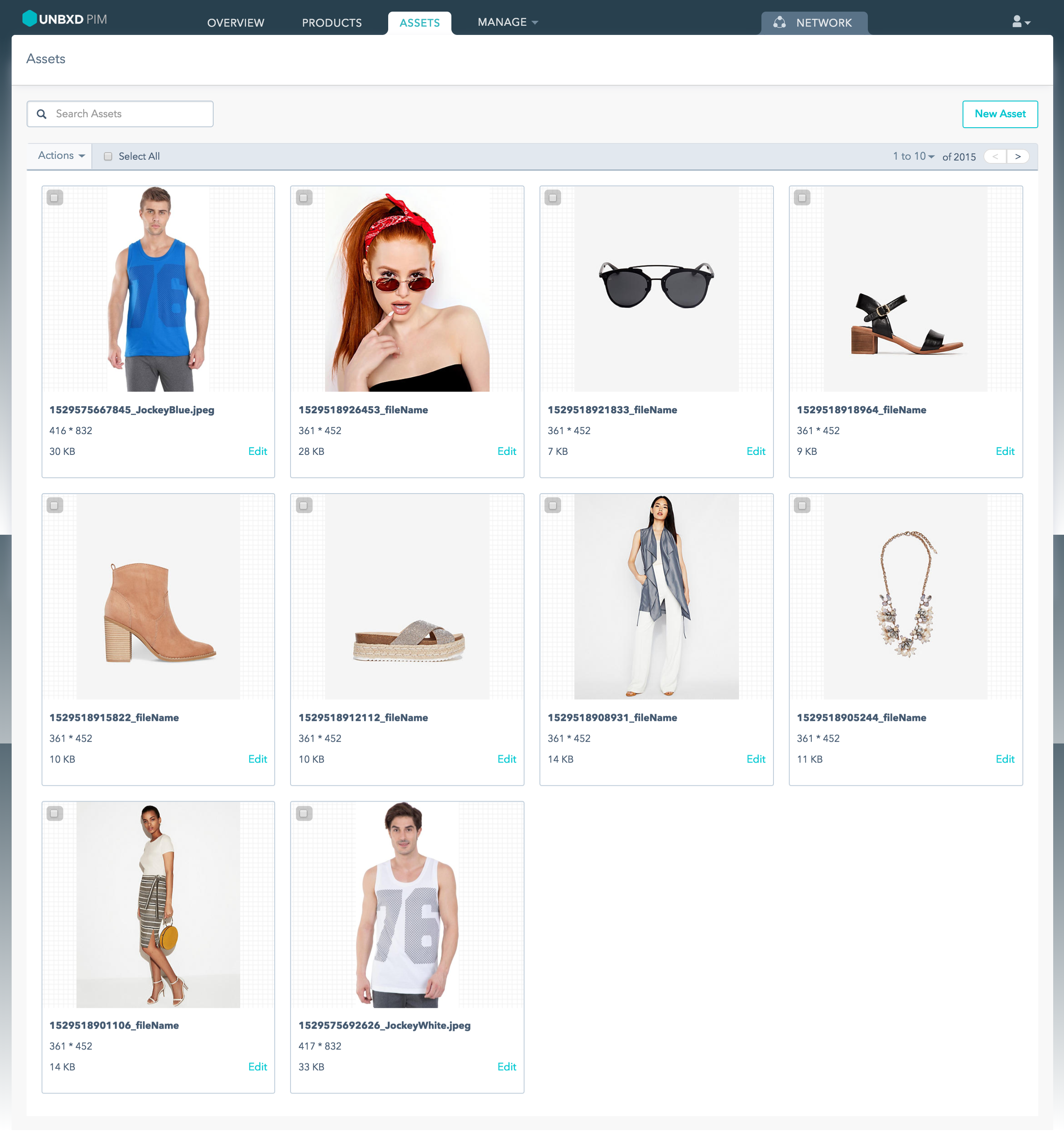Edit the JockeyBlue.jpeg asset
This screenshot has width=1064, height=1131.
(x=258, y=451)
